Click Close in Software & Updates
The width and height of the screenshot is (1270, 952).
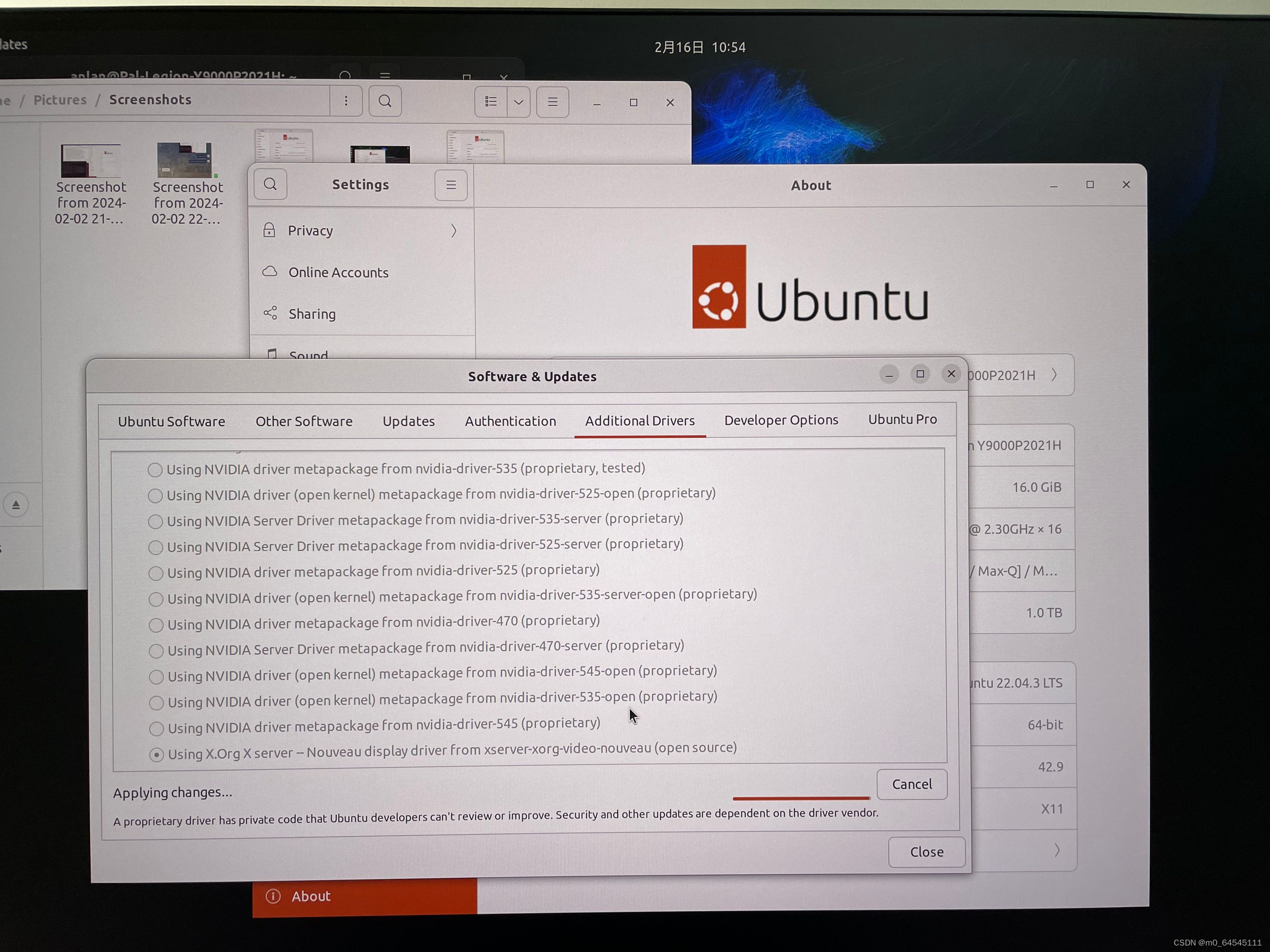click(926, 852)
